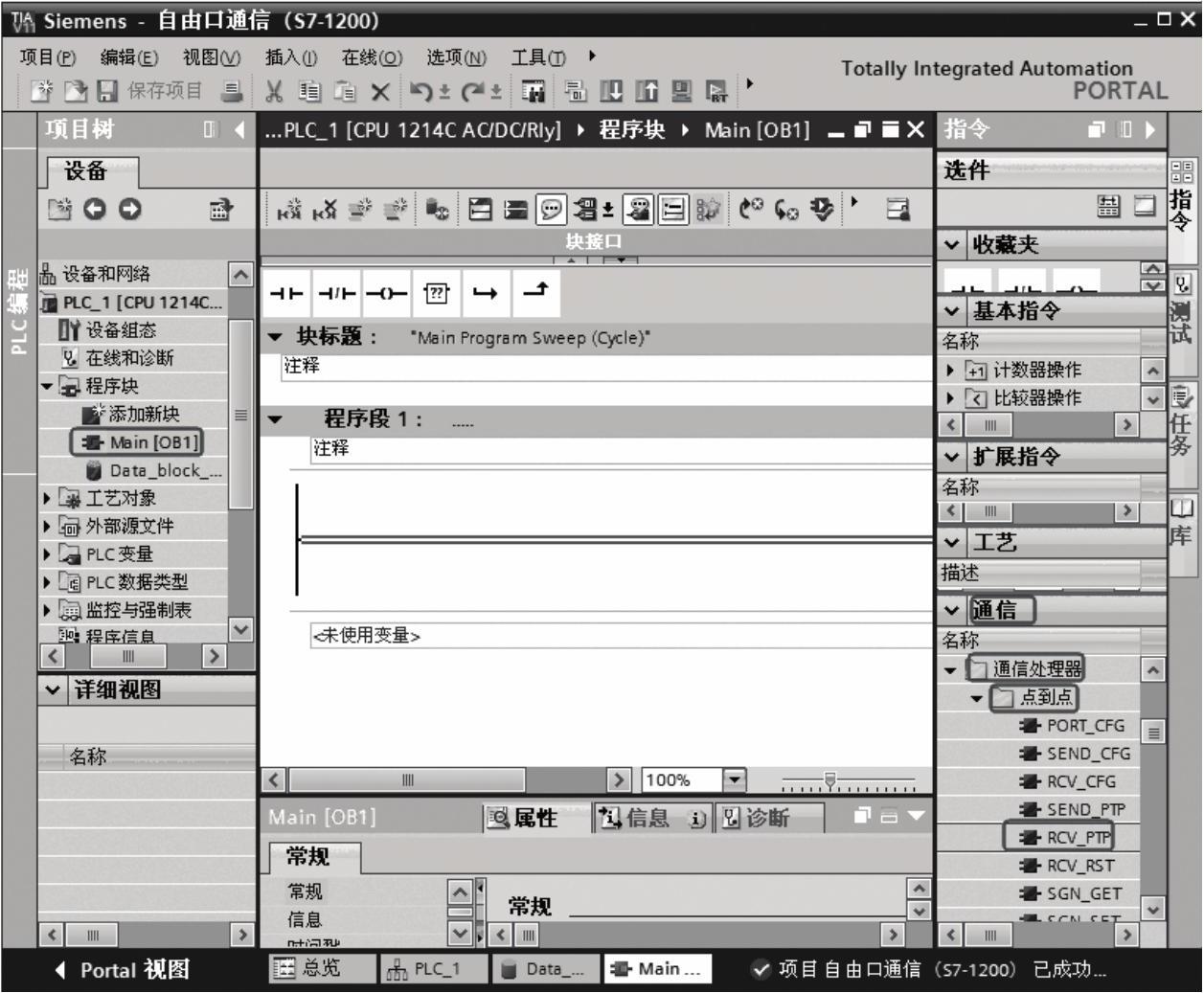The height and width of the screenshot is (993, 1204).
Task: Click the new project icon in main toolbar
Action: (x=43, y=92)
